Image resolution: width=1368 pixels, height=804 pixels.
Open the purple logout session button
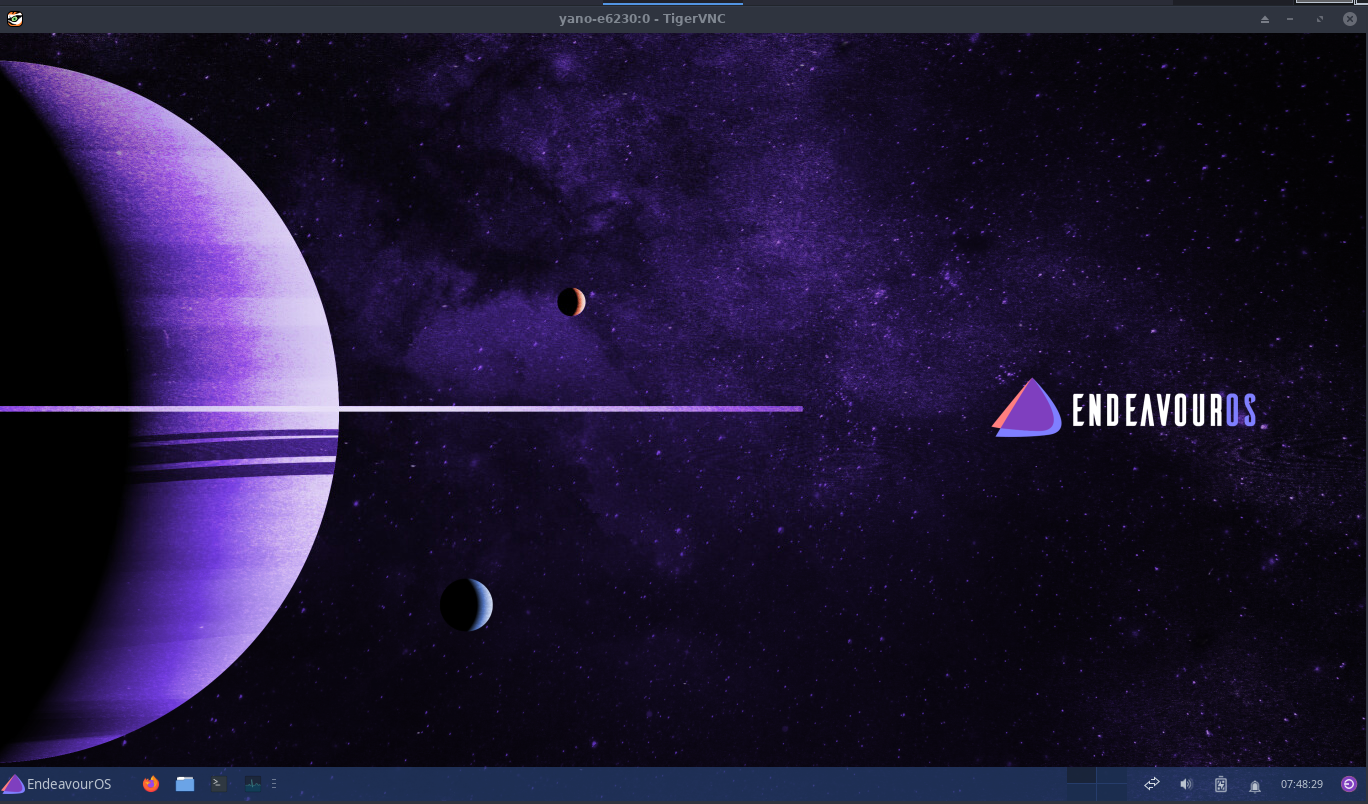pos(1348,784)
